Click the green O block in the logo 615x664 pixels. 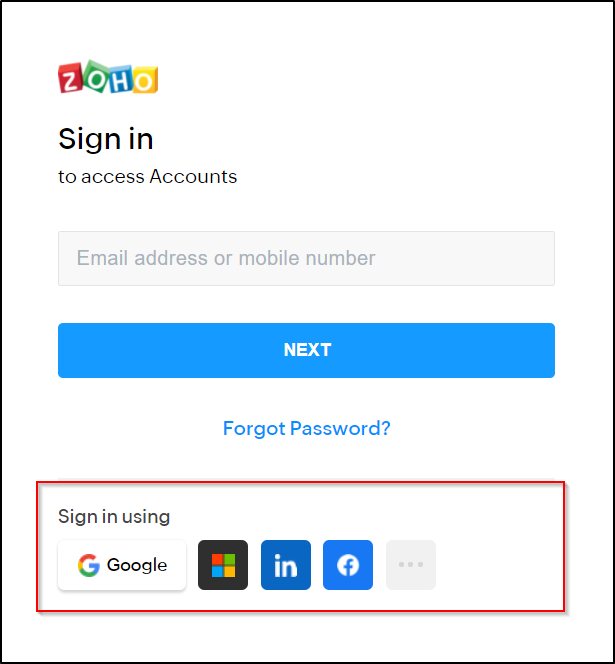click(96, 76)
